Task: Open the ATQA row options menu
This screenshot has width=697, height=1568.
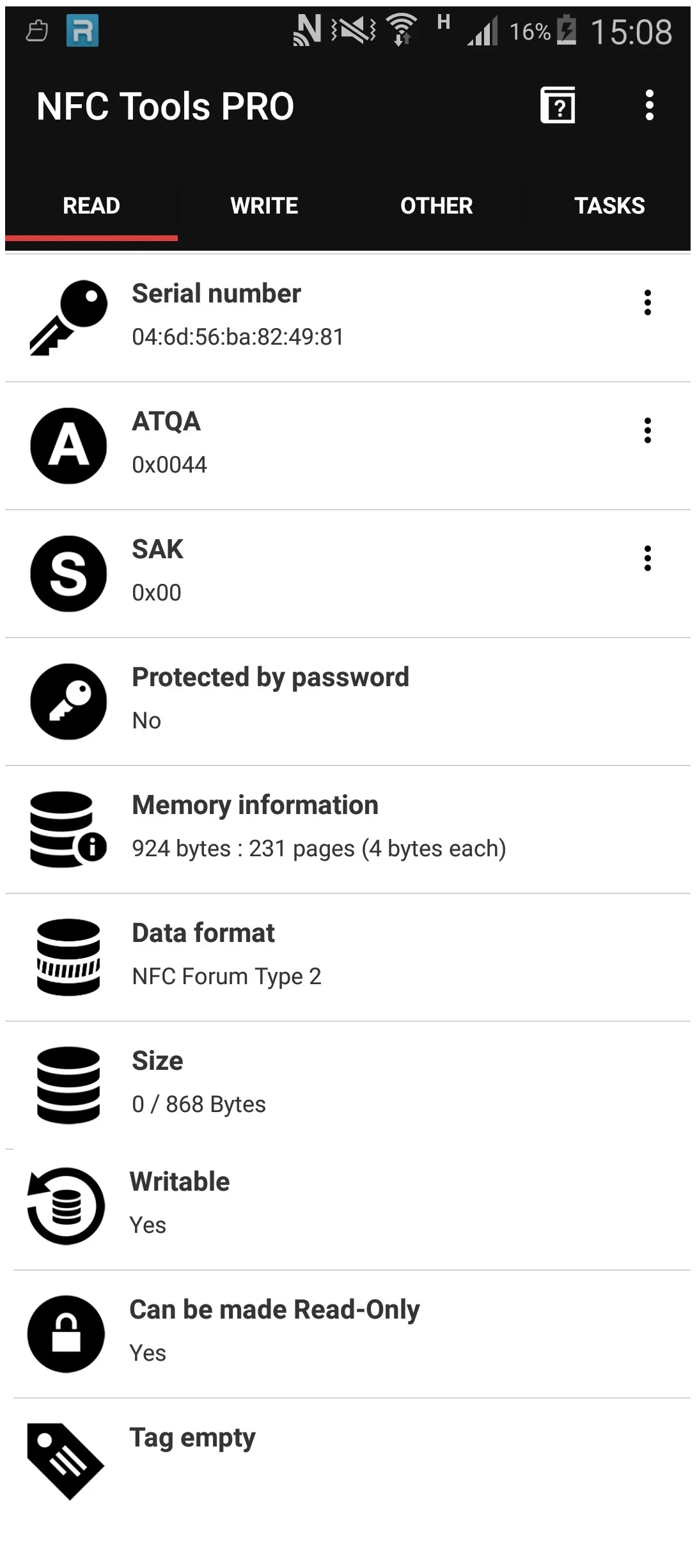Action: pyautogui.click(x=648, y=430)
